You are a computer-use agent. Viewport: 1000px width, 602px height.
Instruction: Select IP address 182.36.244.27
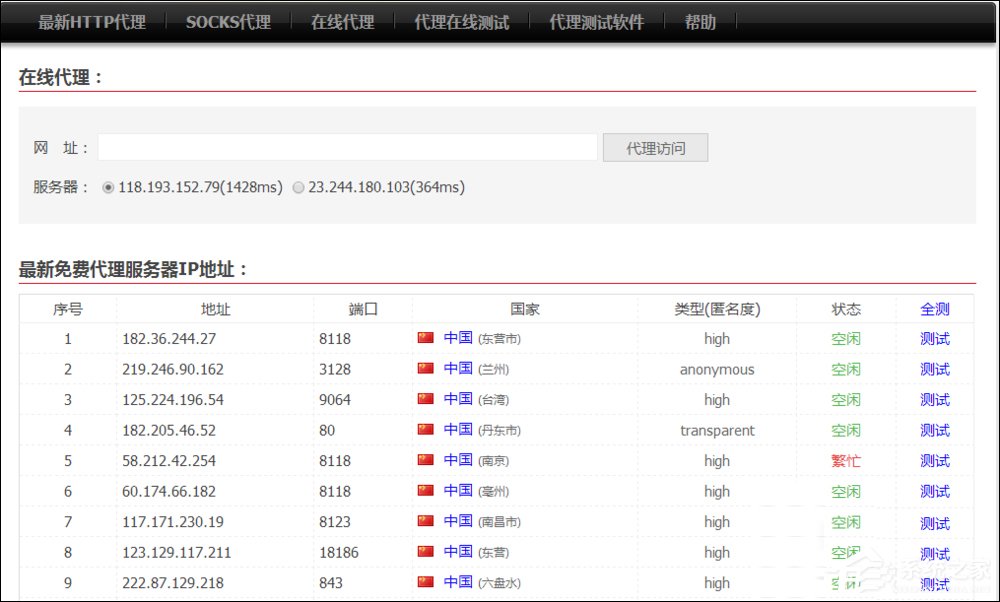point(169,339)
